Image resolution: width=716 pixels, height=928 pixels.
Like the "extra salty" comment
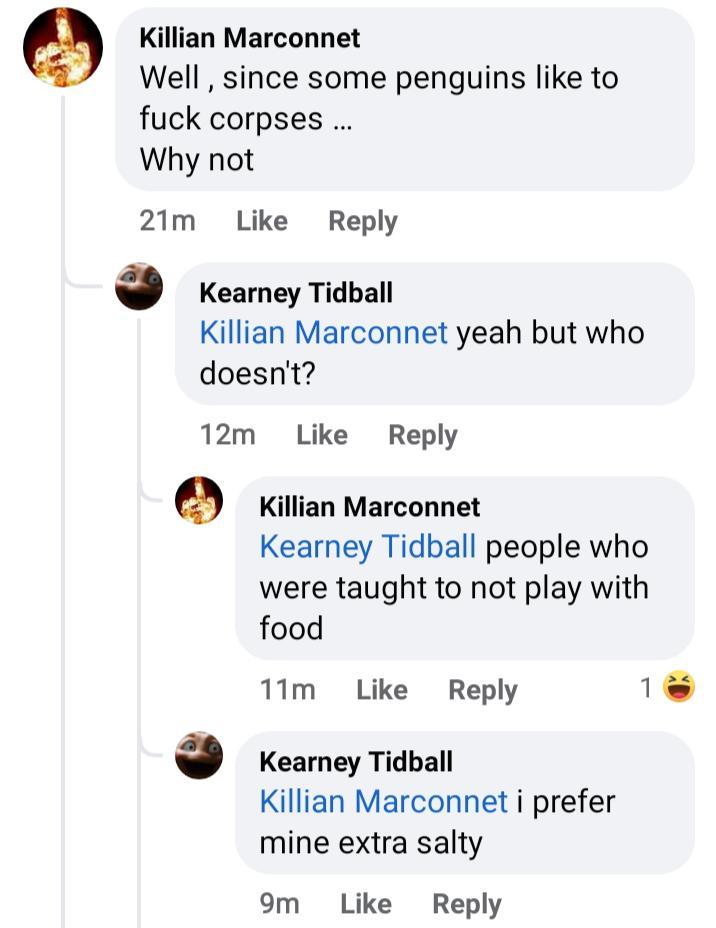(x=366, y=904)
